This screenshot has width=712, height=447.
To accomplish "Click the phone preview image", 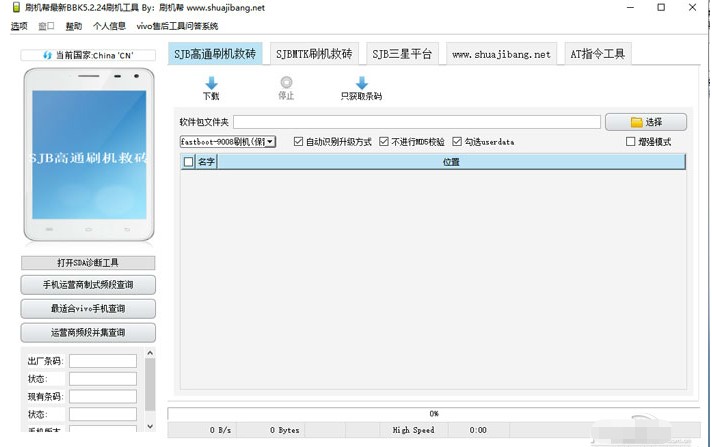I will [x=89, y=154].
